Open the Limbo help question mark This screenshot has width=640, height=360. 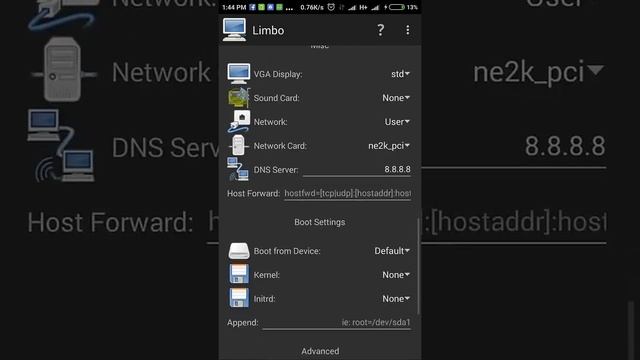tap(380, 30)
